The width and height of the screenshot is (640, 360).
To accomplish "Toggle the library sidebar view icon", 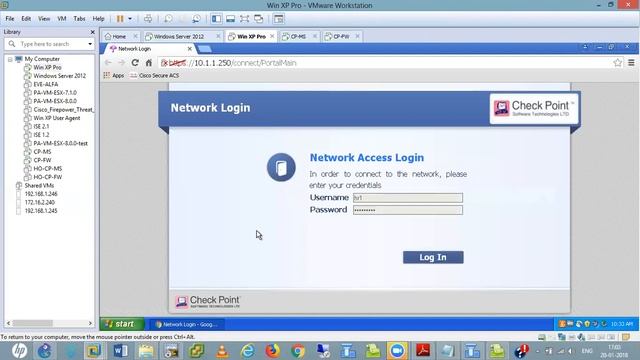I will click(x=216, y=19).
